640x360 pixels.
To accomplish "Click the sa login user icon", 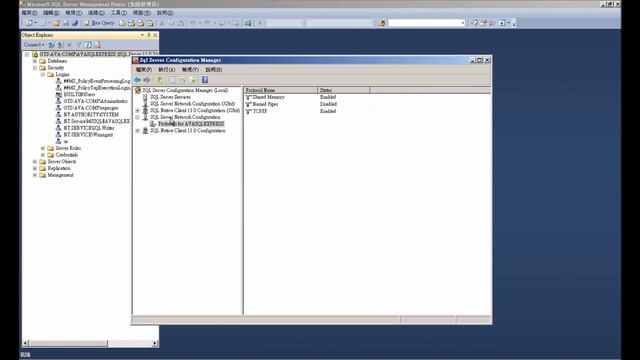I will 58,141.
